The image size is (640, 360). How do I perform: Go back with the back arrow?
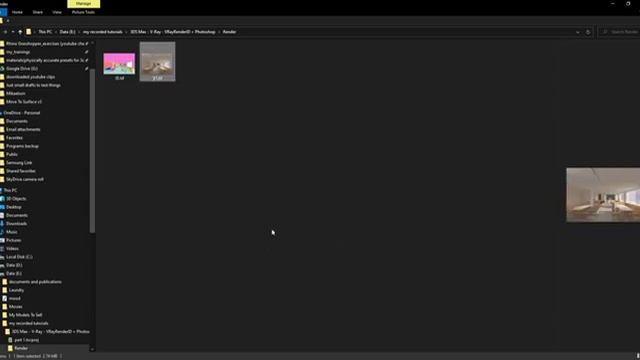coord(5,32)
